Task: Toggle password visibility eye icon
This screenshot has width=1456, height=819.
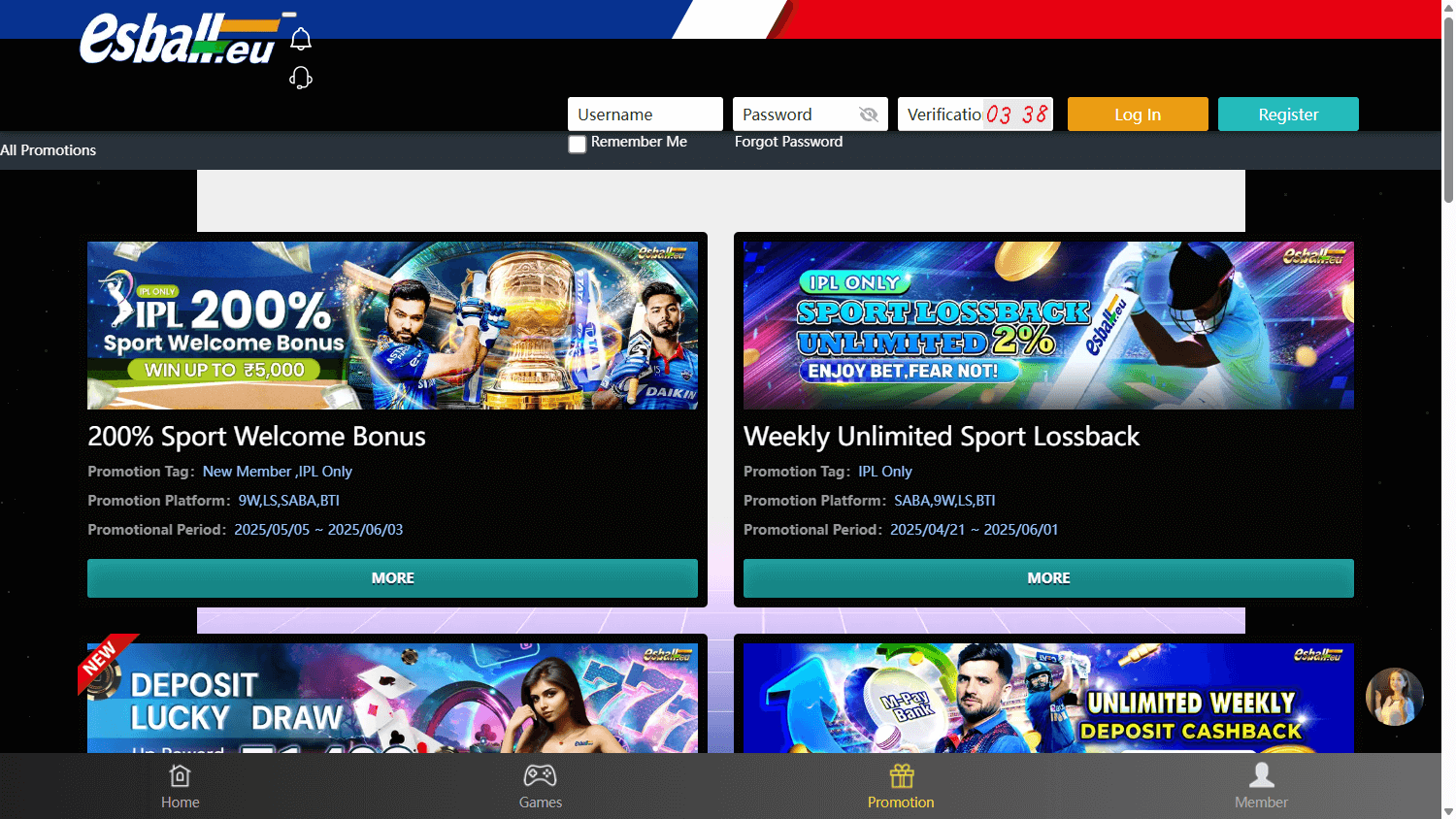Action: tap(867, 114)
